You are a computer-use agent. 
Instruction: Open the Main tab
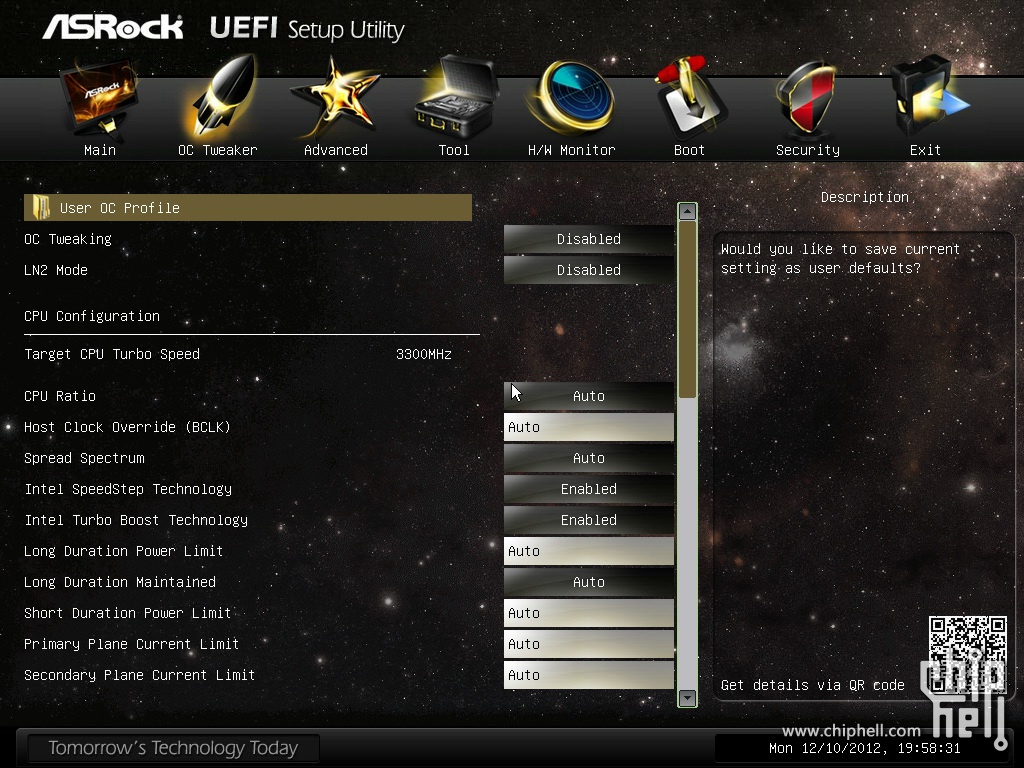point(100,150)
